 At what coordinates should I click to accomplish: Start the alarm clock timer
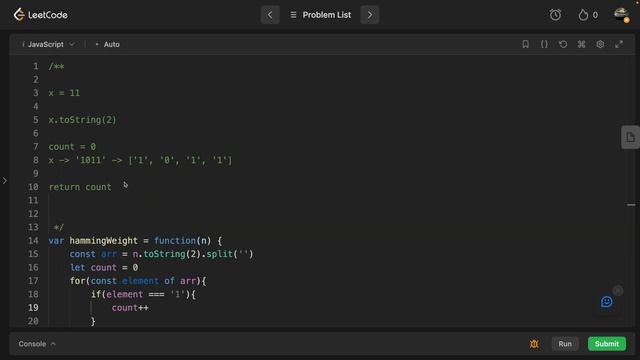pos(555,15)
